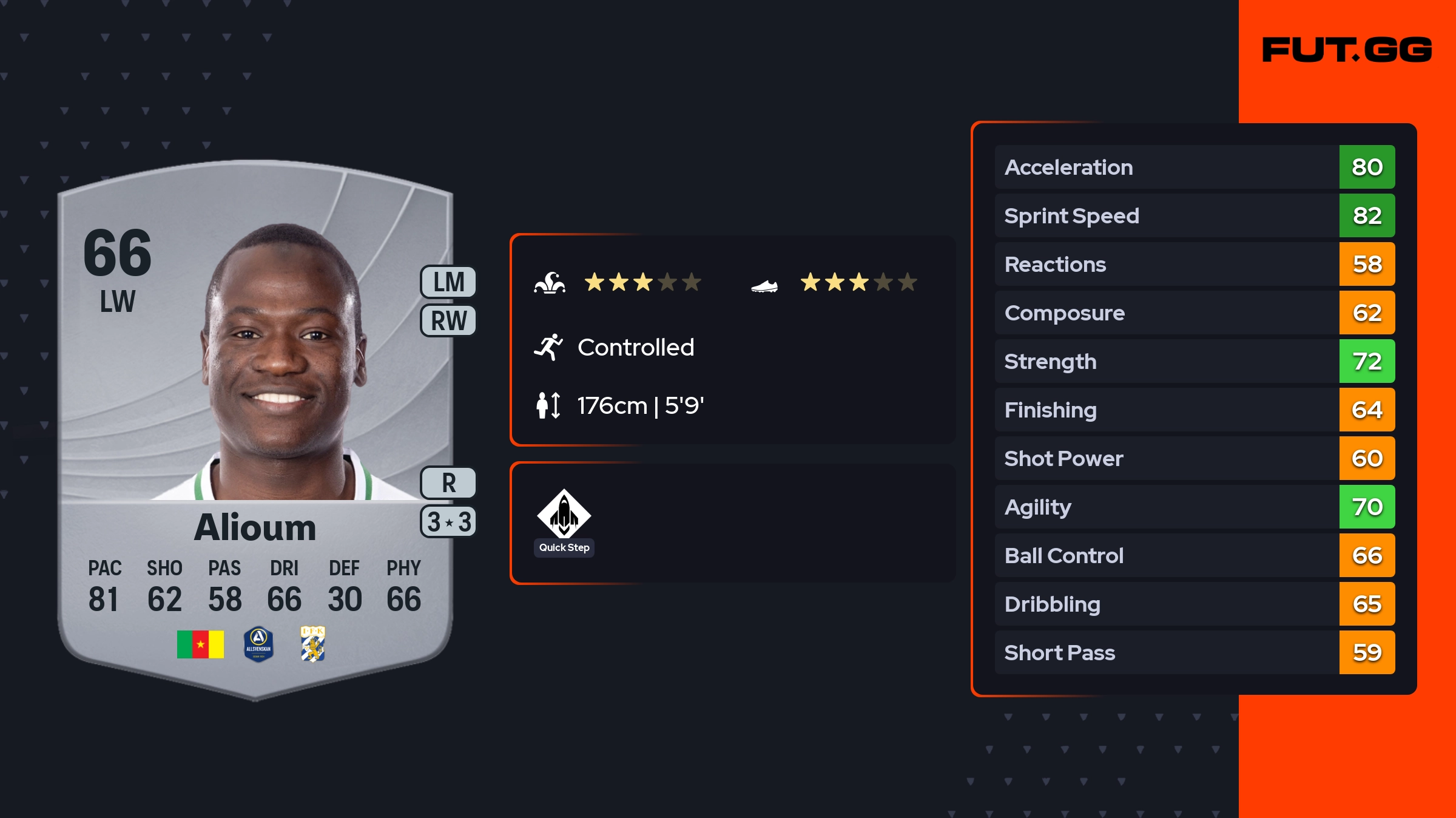Screen dimensions: 1456x818
Task: Click the Short Pass stat row
Action: tap(1166, 652)
